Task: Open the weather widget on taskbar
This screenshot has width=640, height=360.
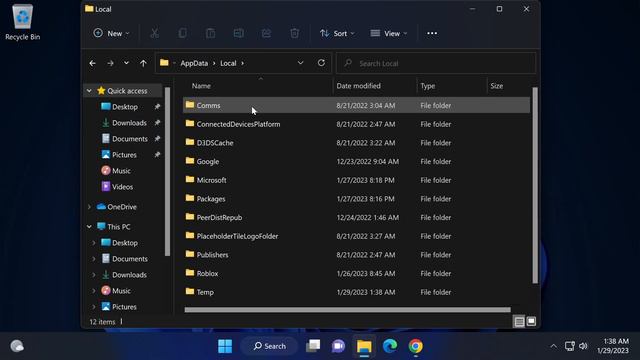Action: click(17, 346)
